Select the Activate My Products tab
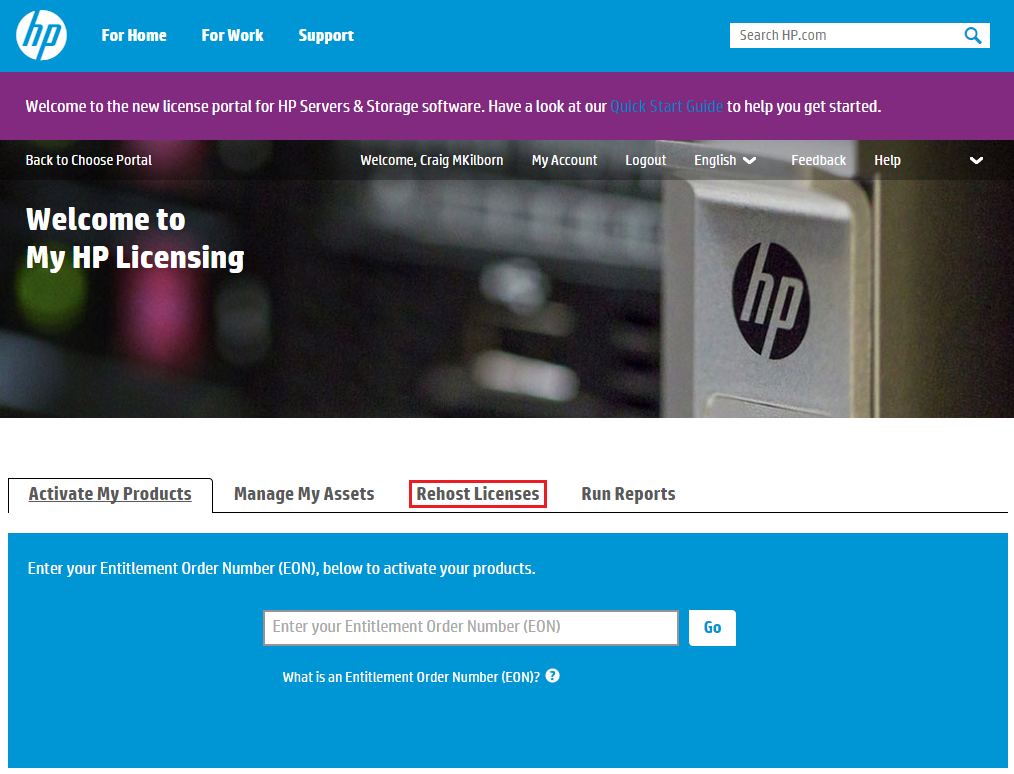This screenshot has width=1014, height=774. [x=110, y=494]
